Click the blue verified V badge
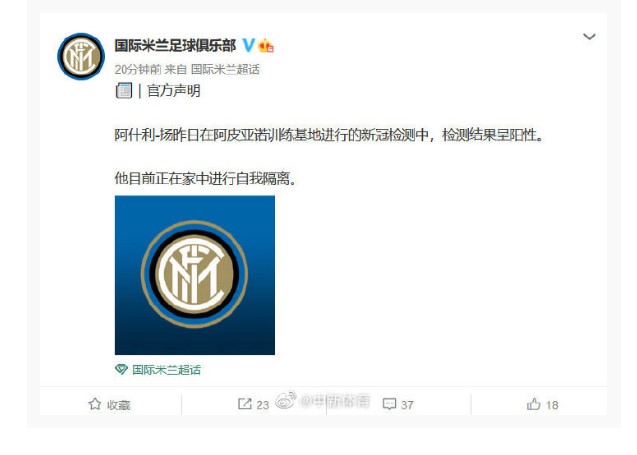637x455 pixels. (248, 45)
